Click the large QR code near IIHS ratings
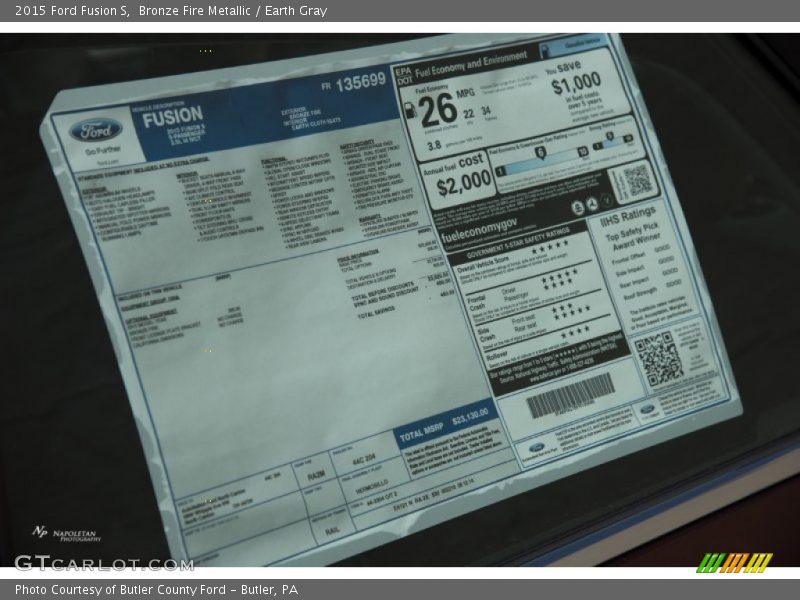 (x=659, y=359)
